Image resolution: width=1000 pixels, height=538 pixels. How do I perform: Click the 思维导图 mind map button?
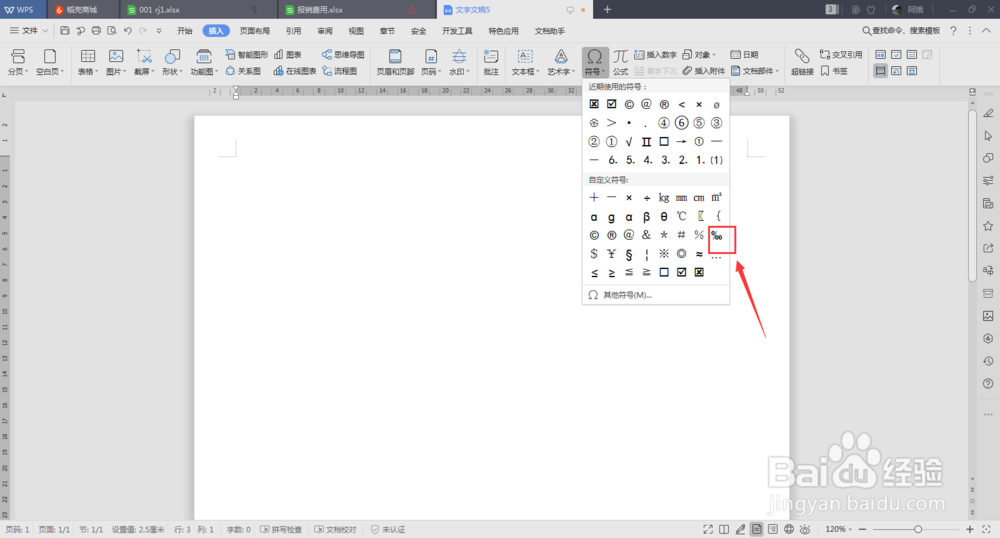(x=343, y=55)
